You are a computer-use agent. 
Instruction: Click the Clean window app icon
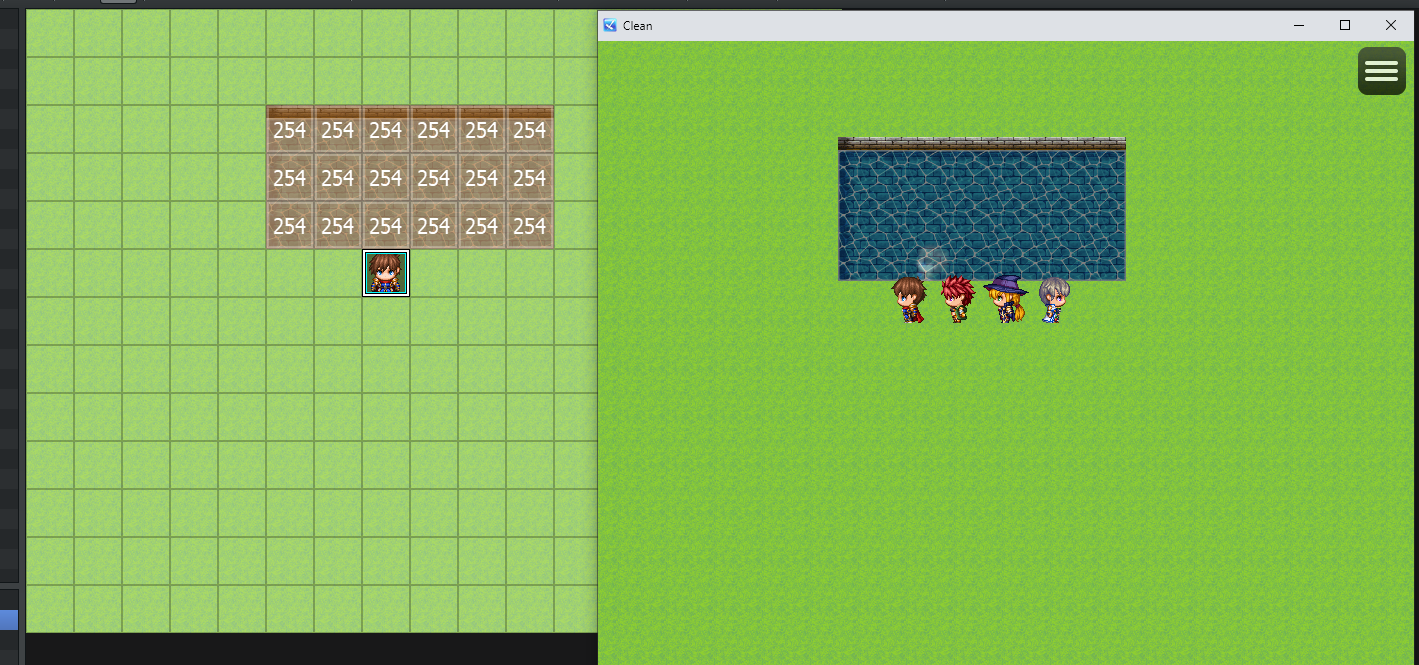(x=610, y=25)
